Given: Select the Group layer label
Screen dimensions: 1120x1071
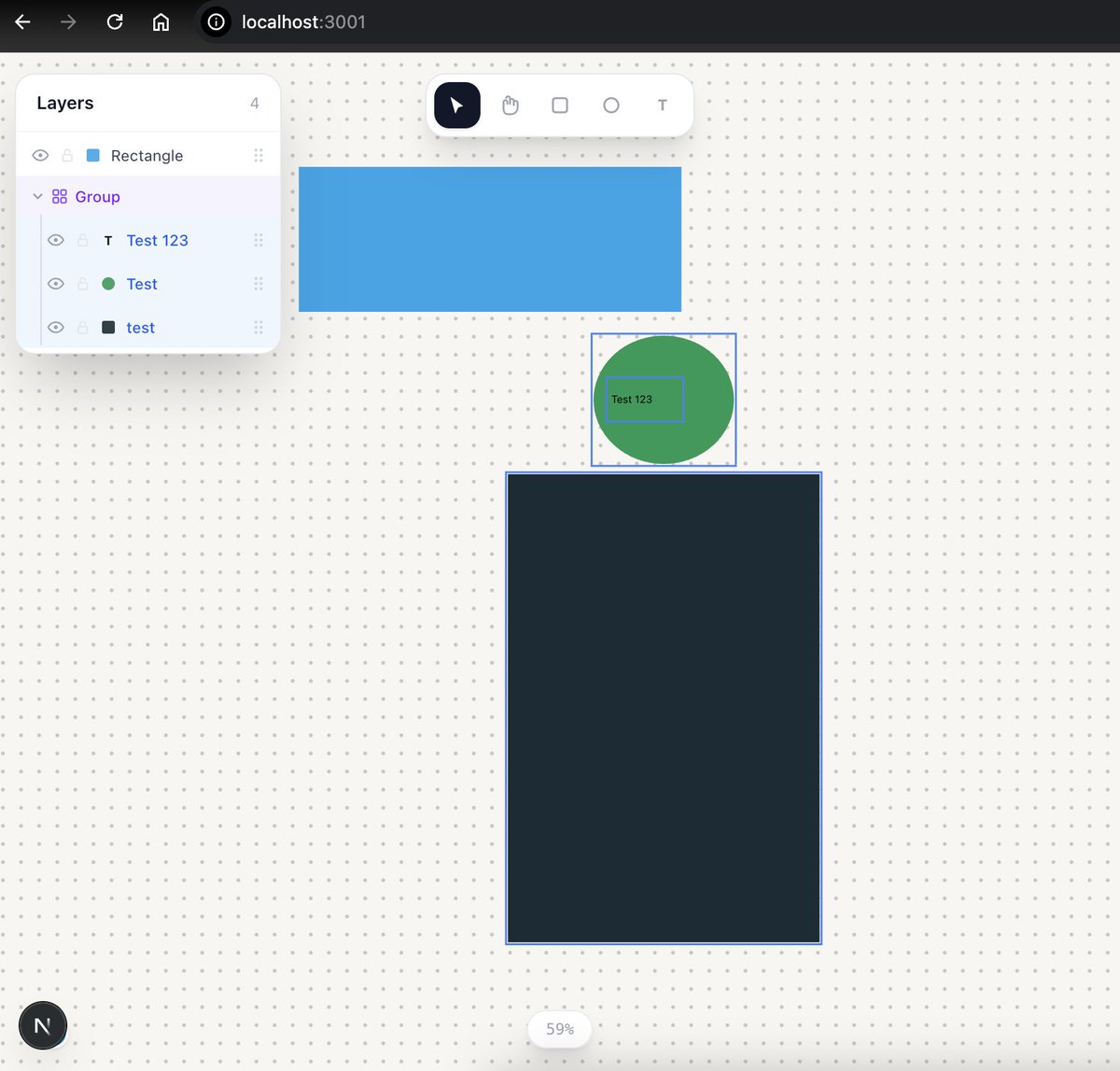Looking at the screenshot, I should (x=98, y=197).
